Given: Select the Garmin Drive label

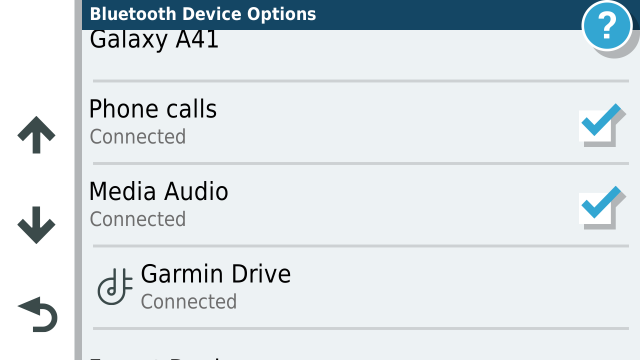Looking at the screenshot, I should [216, 274].
